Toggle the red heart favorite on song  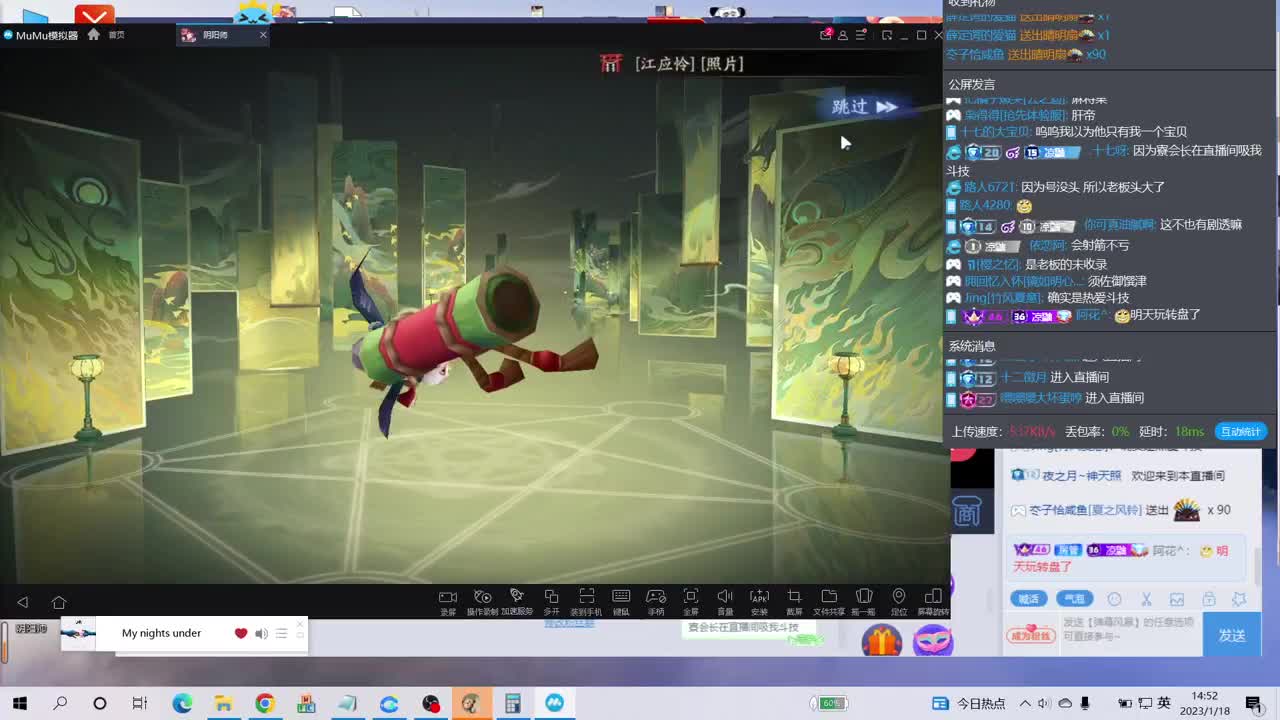tap(241, 633)
